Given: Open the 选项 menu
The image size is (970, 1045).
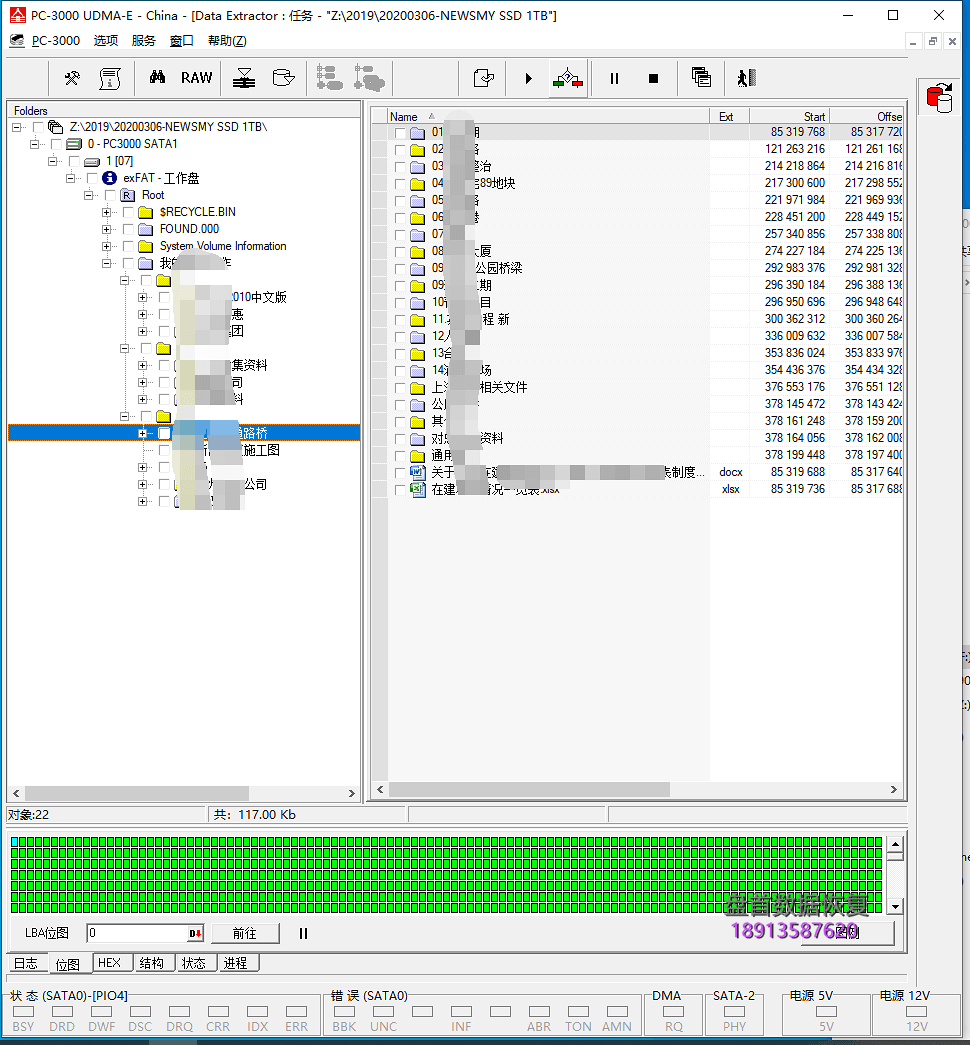Looking at the screenshot, I should [106, 41].
